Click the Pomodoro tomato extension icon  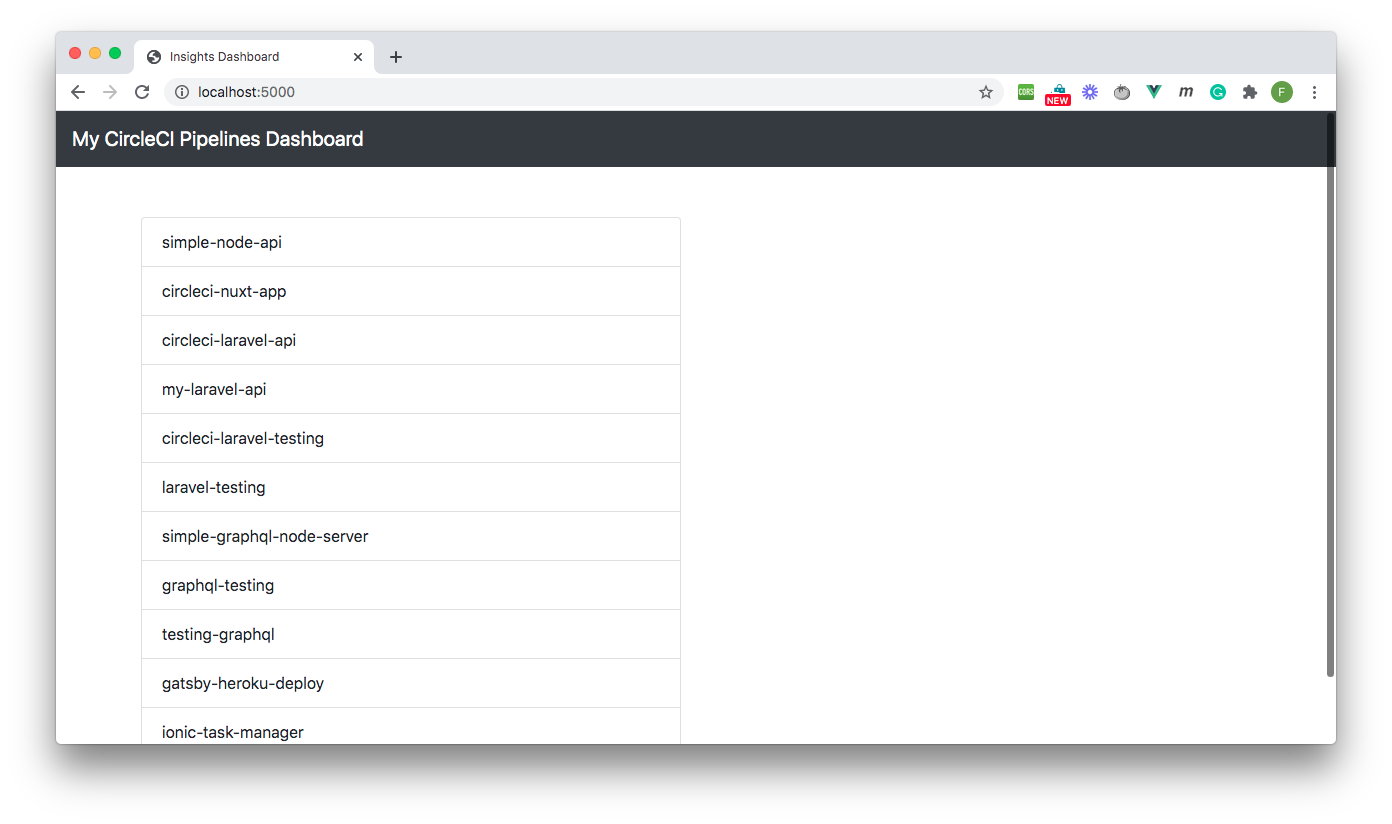pos(1121,91)
